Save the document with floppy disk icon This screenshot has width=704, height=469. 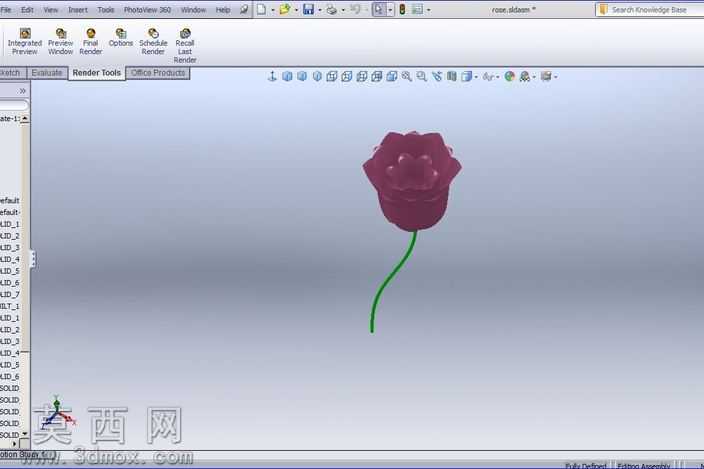point(308,9)
